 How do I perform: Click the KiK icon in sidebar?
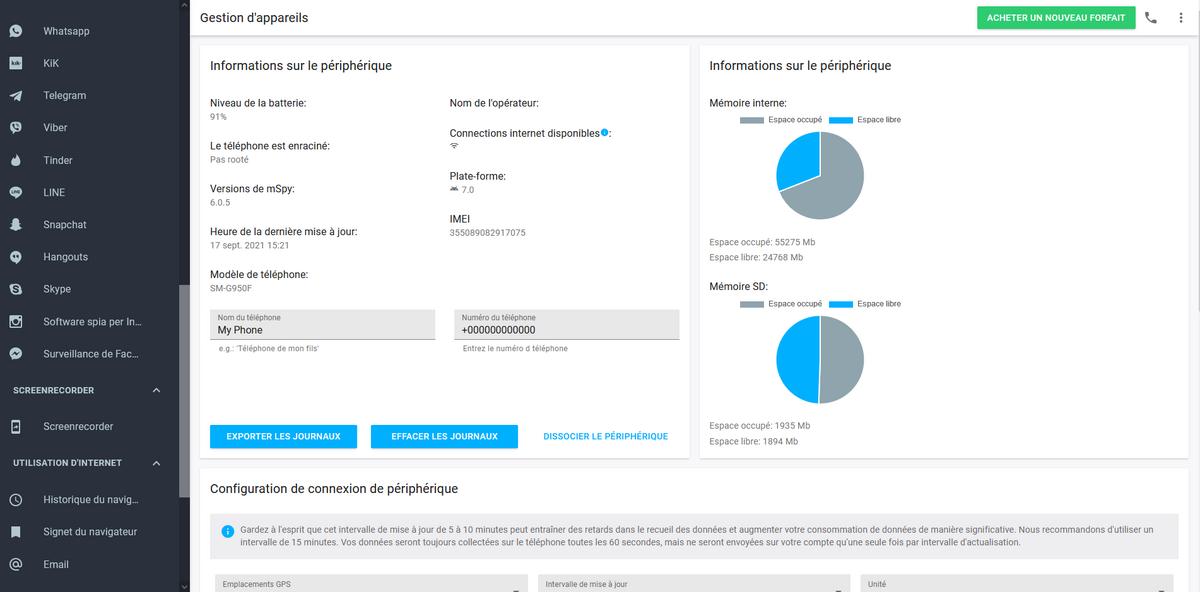coord(16,63)
